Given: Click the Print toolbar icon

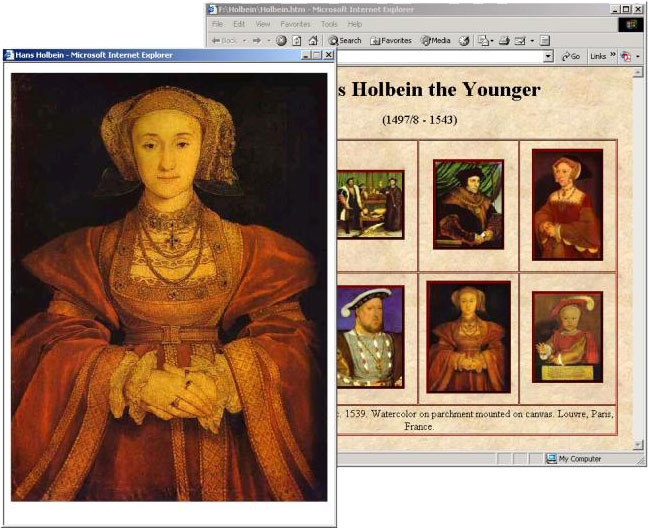Looking at the screenshot, I should tap(505, 41).
